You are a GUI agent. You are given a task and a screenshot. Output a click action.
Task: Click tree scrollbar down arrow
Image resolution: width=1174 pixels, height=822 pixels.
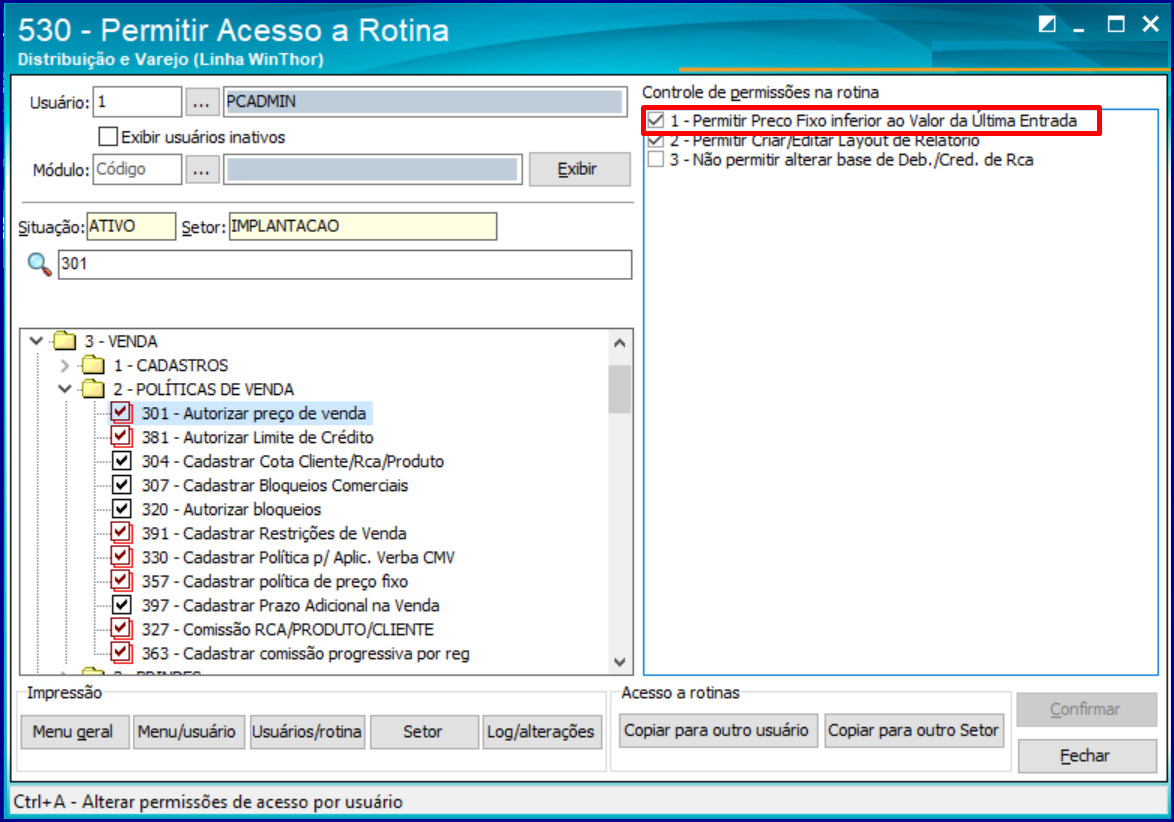click(x=619, y=662)
